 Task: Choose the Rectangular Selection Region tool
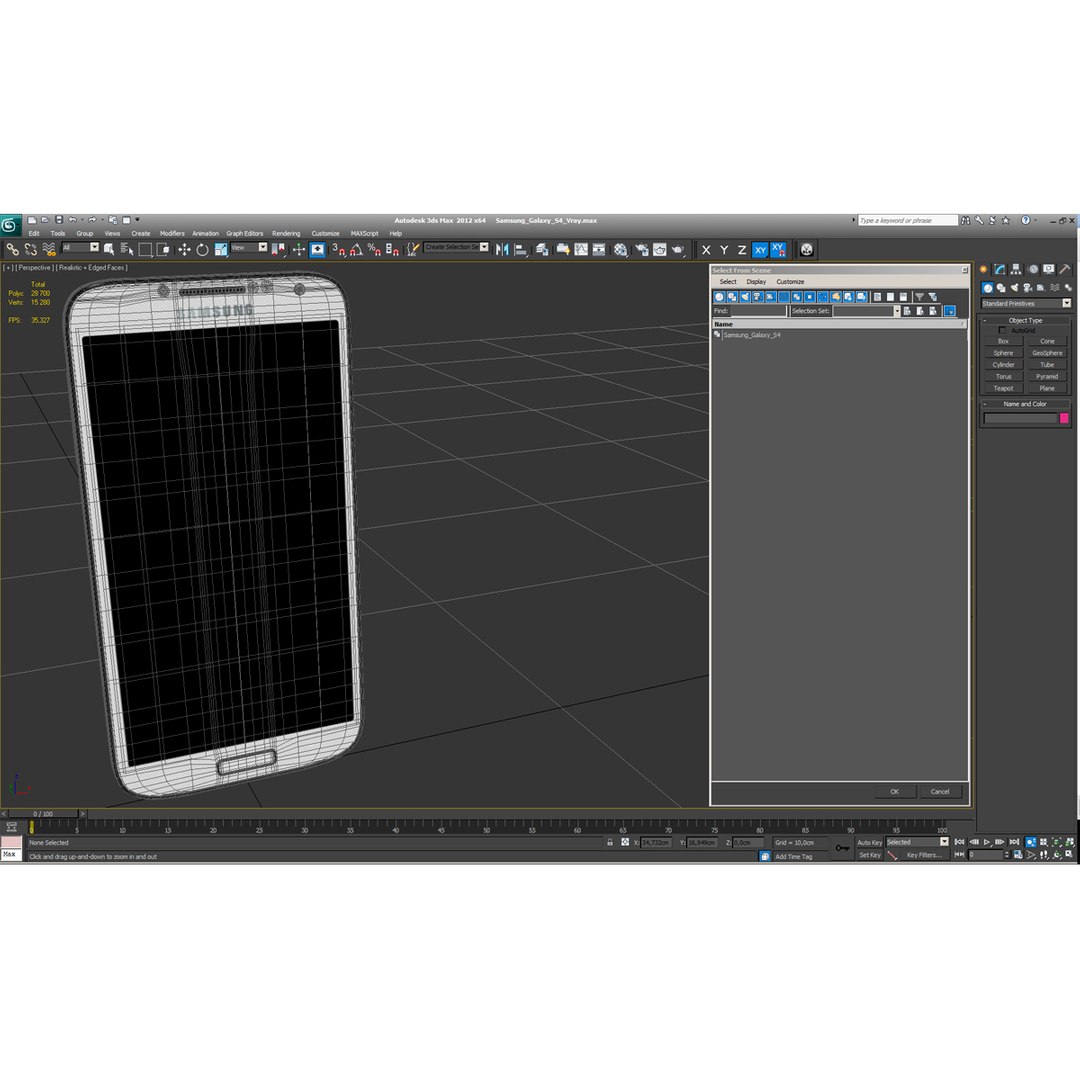click(145, 249)
